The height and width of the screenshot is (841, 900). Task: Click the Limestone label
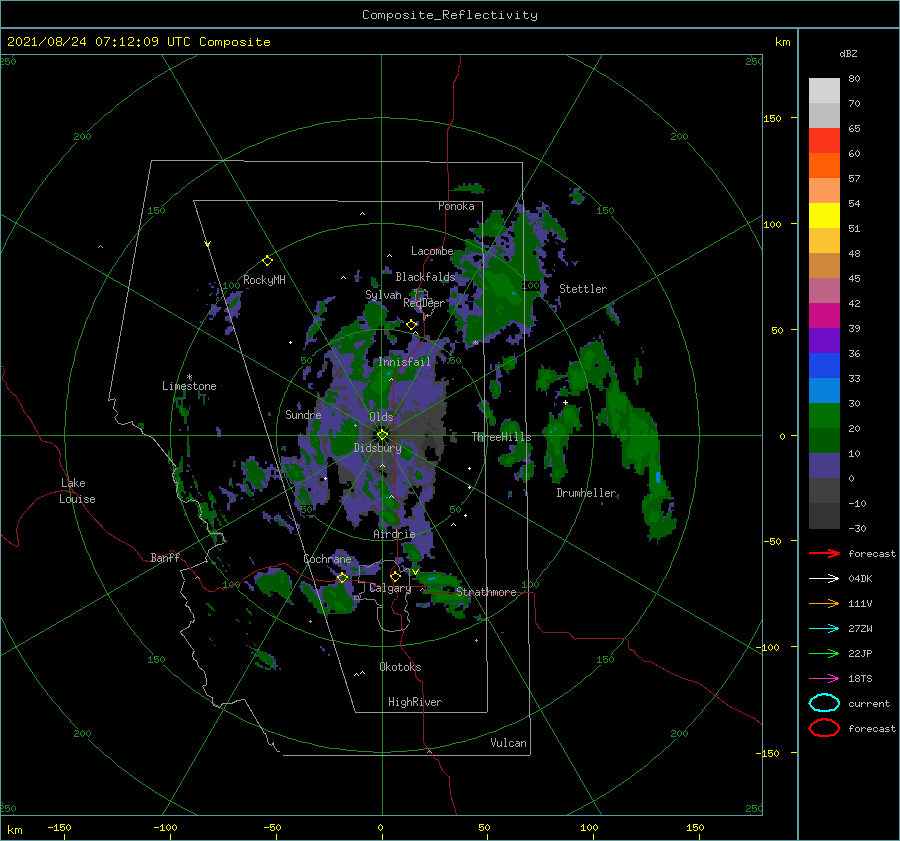[x=189, y=386]
